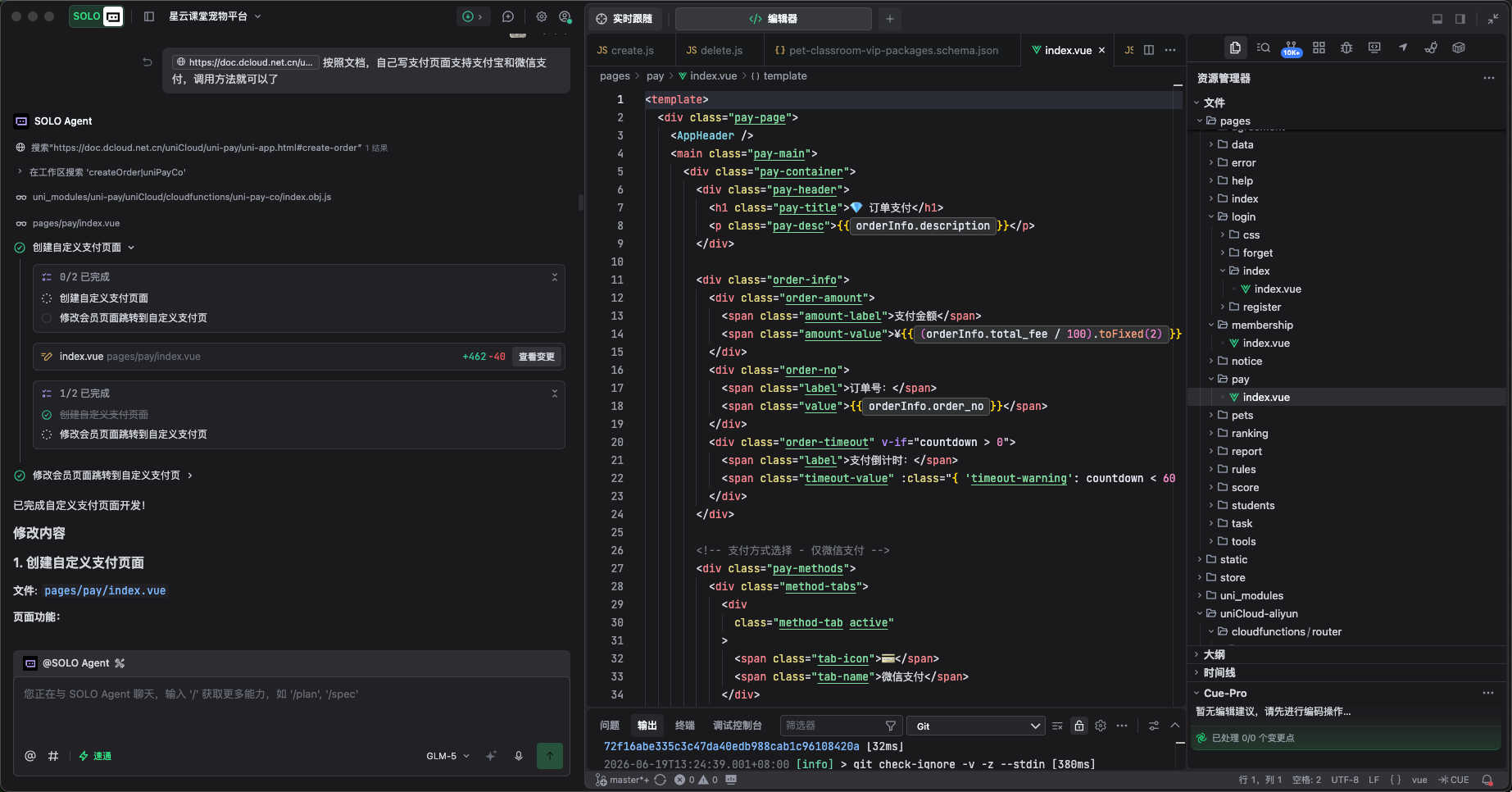Viewport: 1512px width, 792px height.
Task: Click the split editor icon
Action: click(x=1149, y=50)
